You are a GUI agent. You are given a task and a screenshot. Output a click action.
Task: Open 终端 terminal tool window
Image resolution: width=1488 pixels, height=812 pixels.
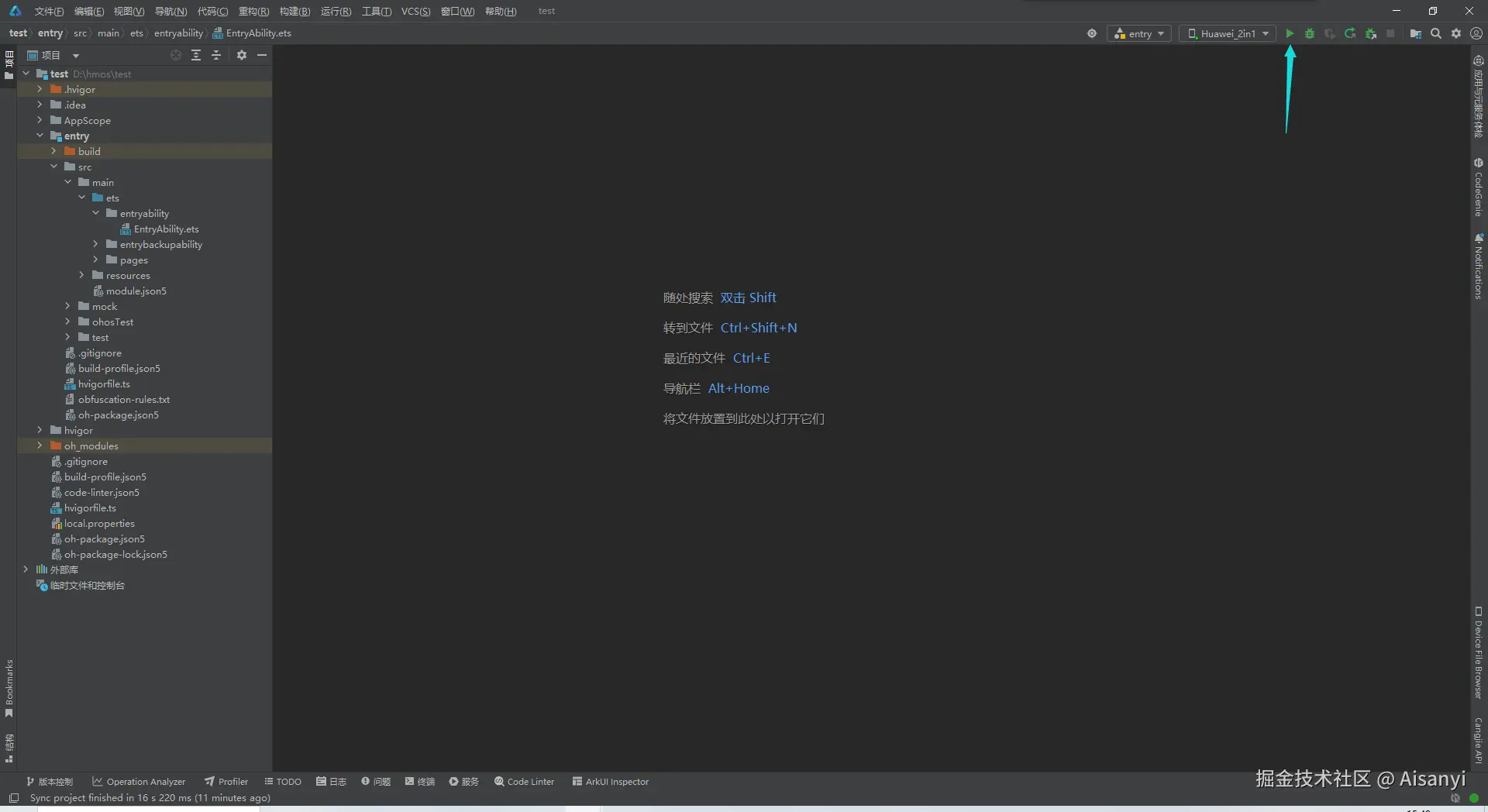(420, 782)
